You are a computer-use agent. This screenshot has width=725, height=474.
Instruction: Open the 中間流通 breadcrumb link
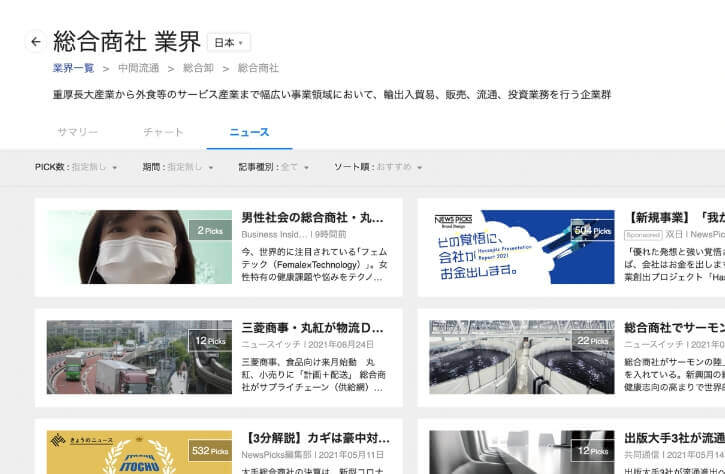pyautogui.click(x=139, y=68)
